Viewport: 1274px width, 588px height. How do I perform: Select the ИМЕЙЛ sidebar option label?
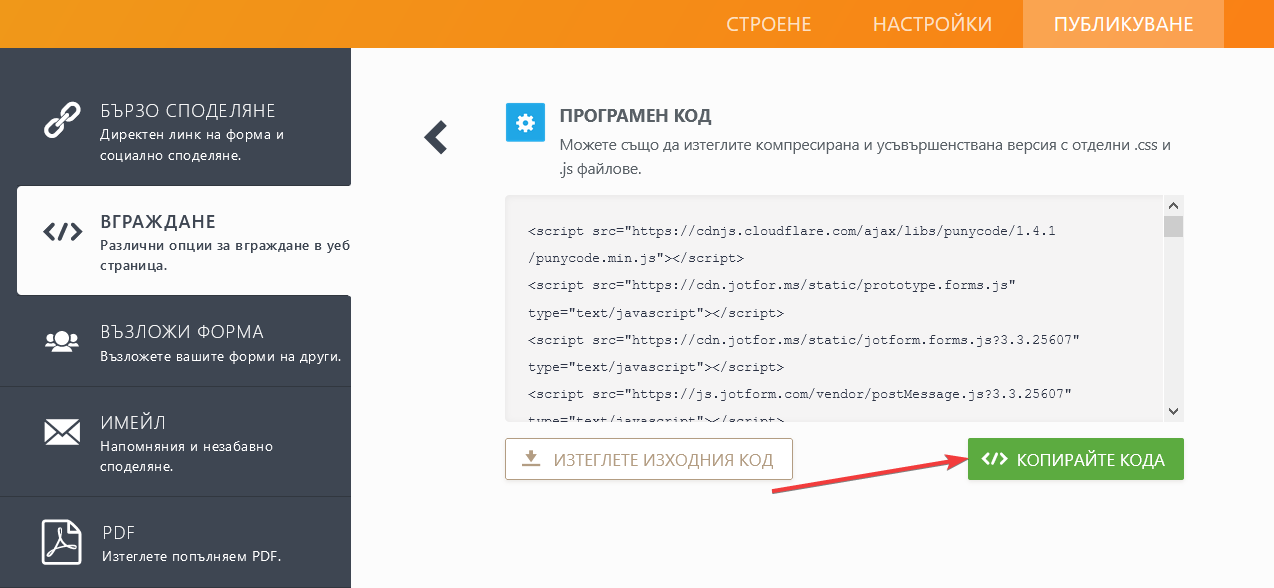133,422
